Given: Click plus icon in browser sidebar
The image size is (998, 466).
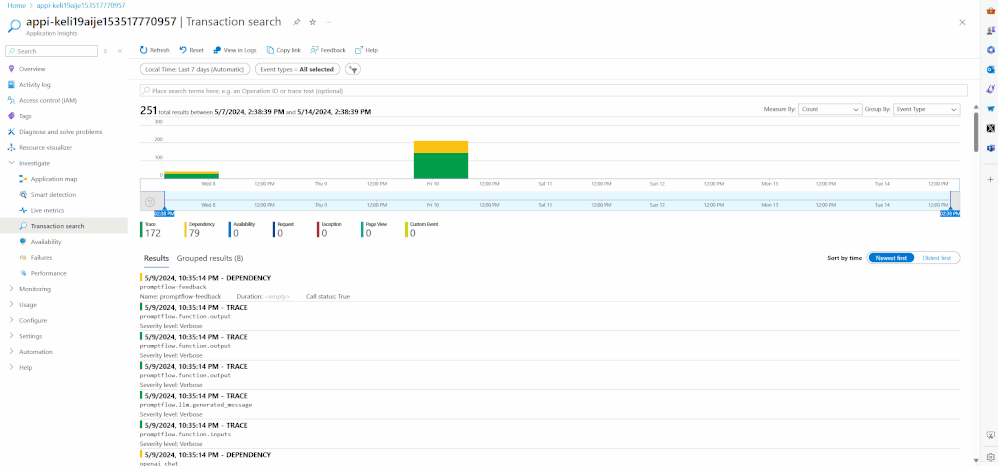Looking at the screenshot, I should click(990, 179).
